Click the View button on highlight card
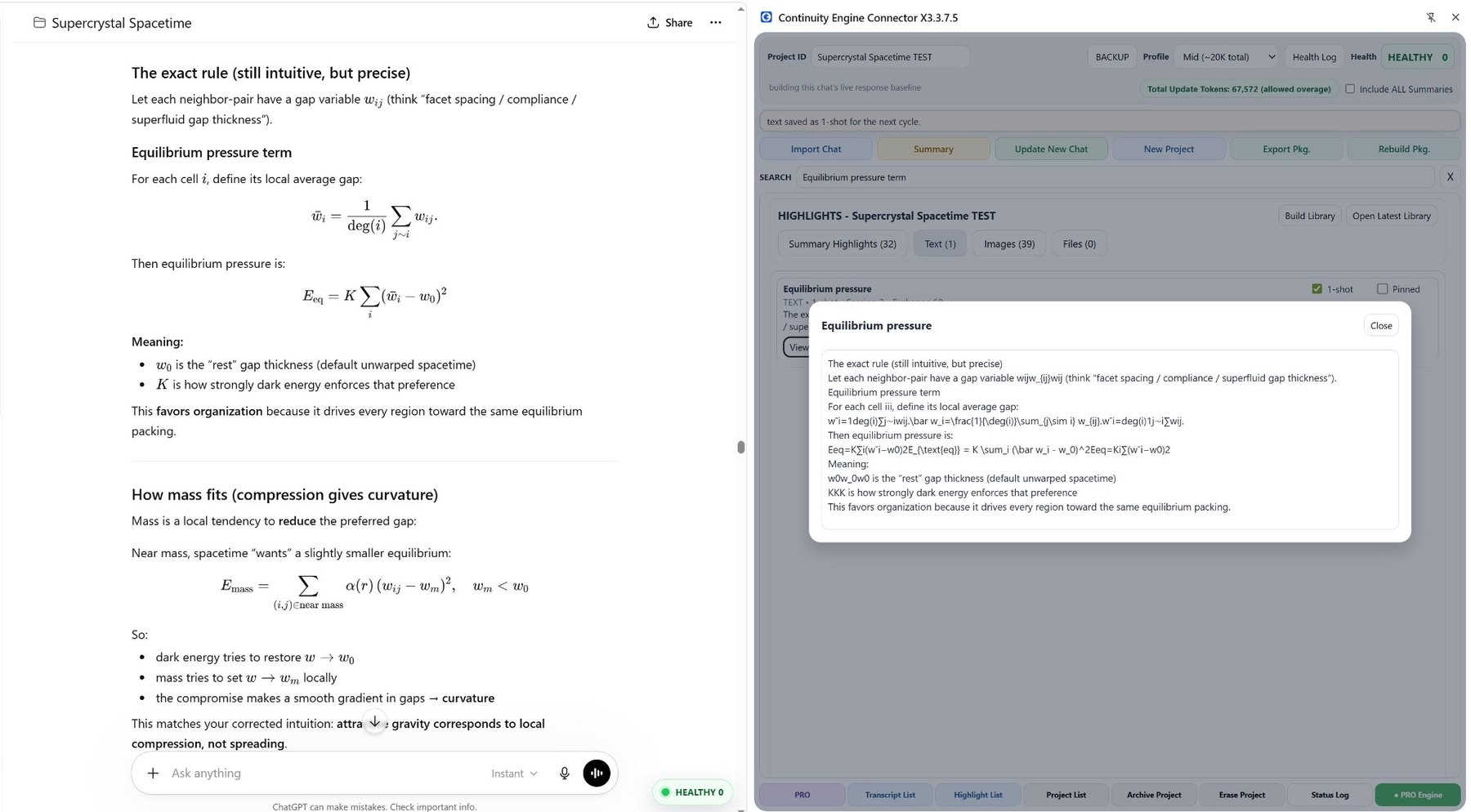This screenshot has width=1471, height=812. [x=796, y=347]
